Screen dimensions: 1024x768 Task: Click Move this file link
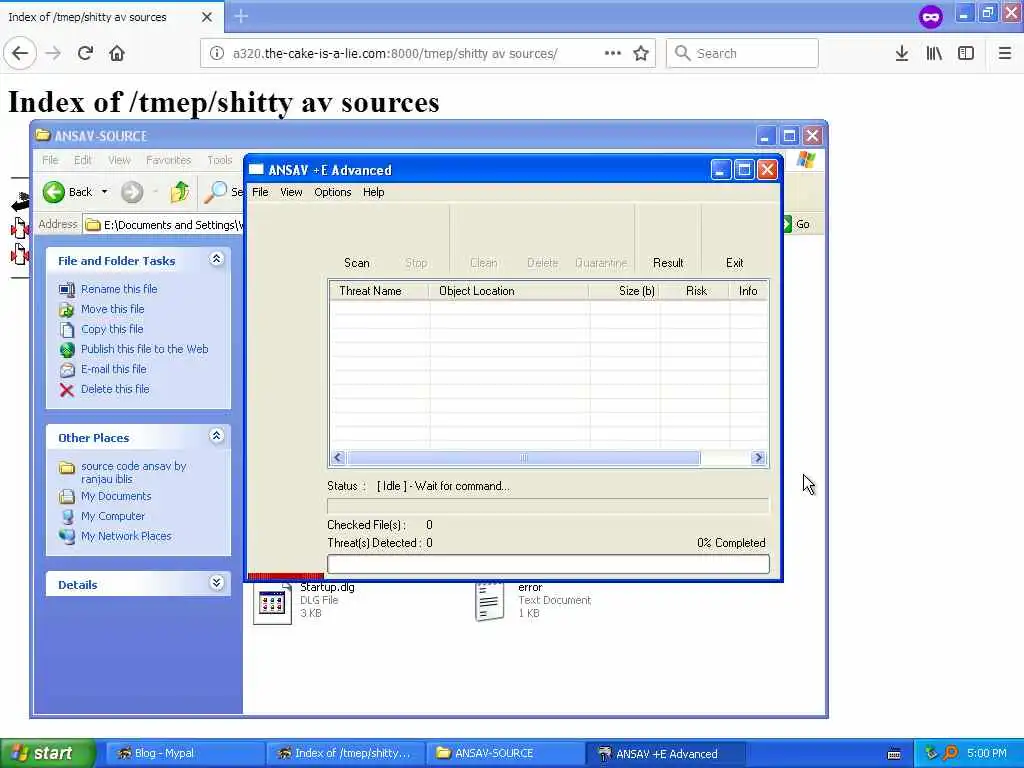[x=112, y=309]
